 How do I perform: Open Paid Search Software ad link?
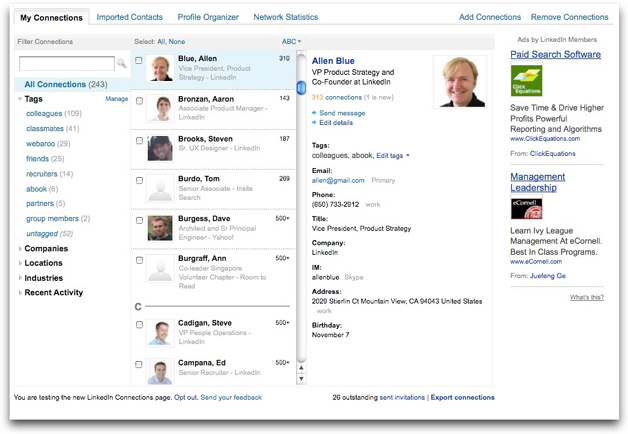click(x=556, y=54)
